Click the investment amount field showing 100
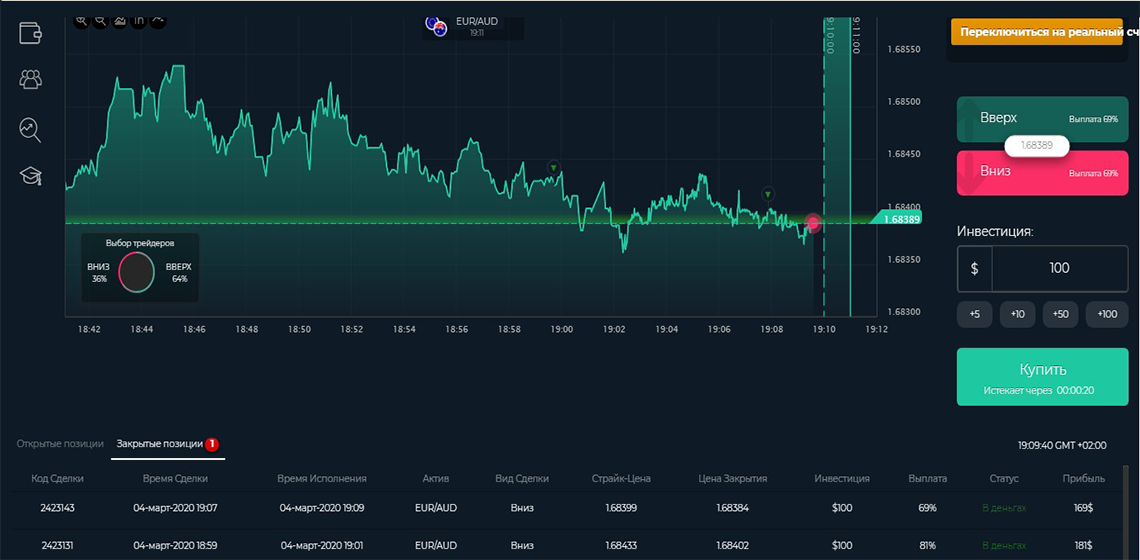The height and width of the screenshot is (560, 1140). coord(1059,268)
